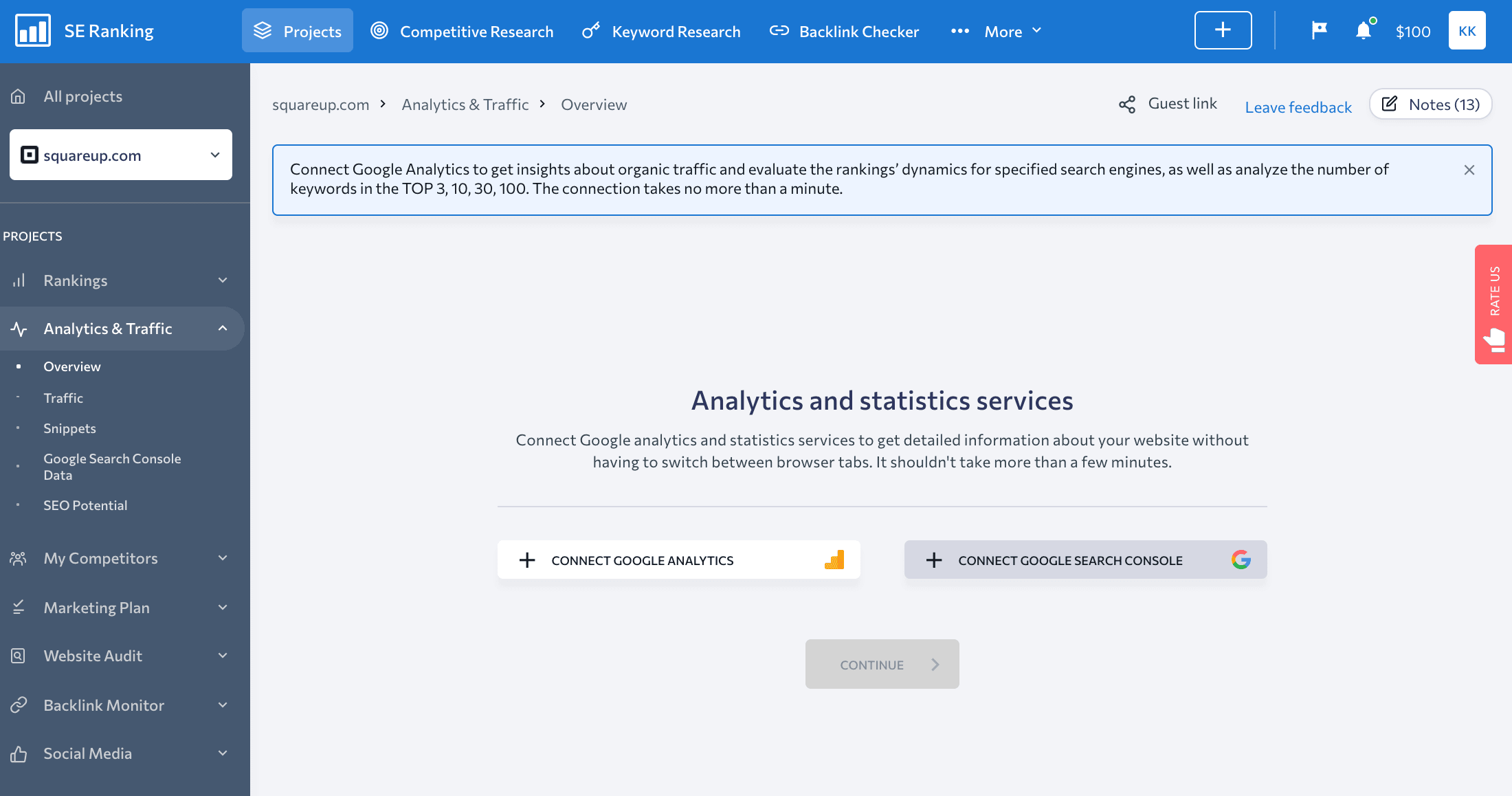Click the My Competitors people icon
This screenshot has height=796, width=1512.
[19, 558]
